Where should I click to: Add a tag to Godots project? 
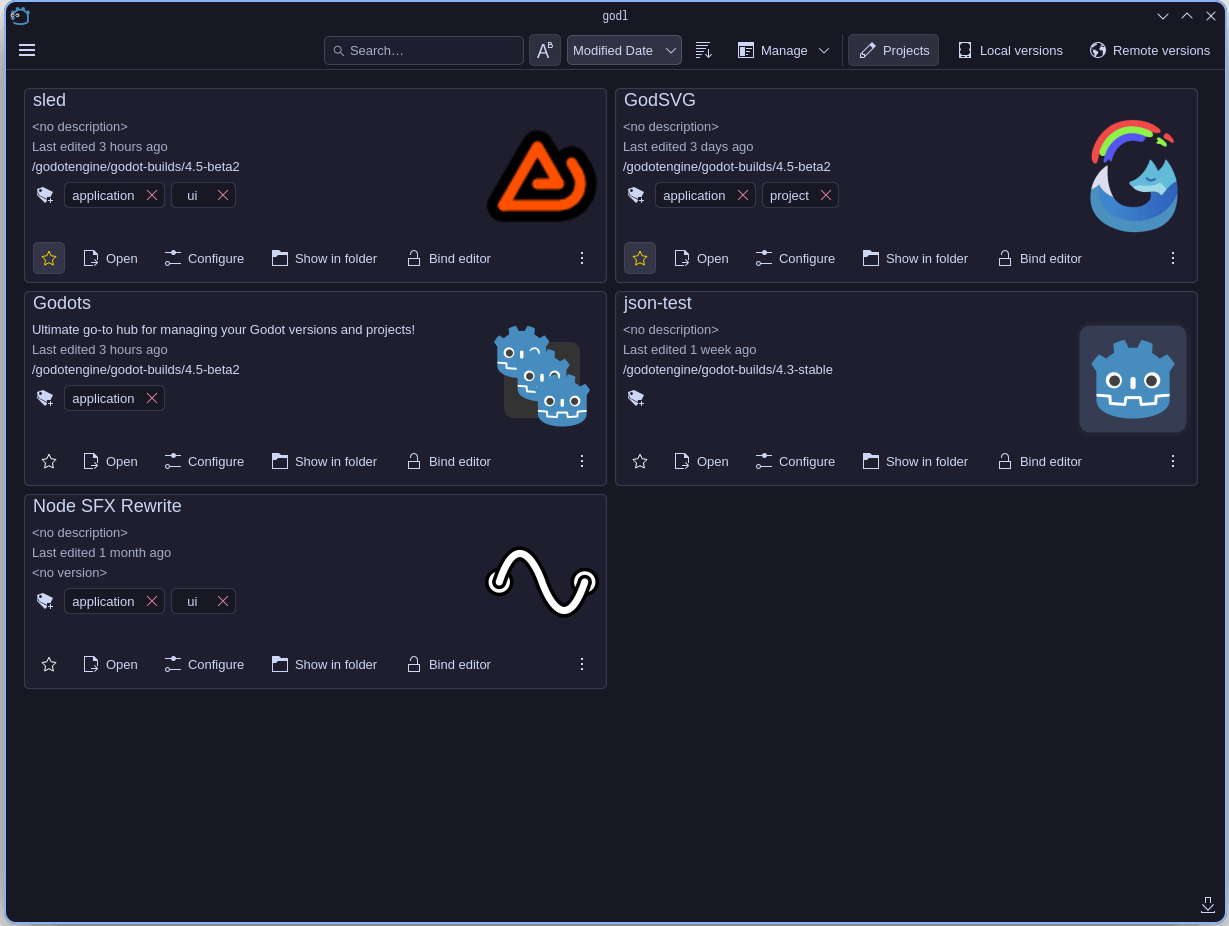click(x=45, y=398)
